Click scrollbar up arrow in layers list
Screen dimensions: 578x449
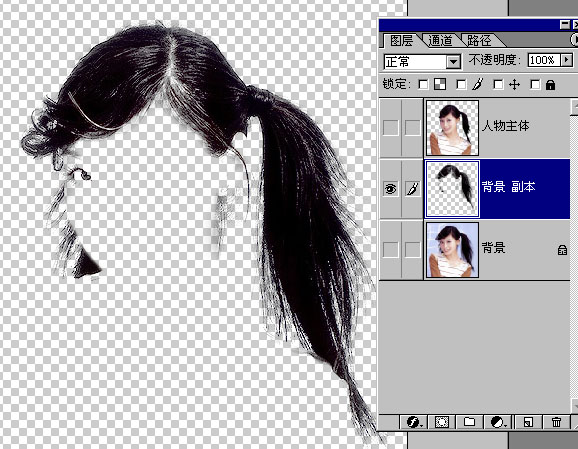[574, 107]
